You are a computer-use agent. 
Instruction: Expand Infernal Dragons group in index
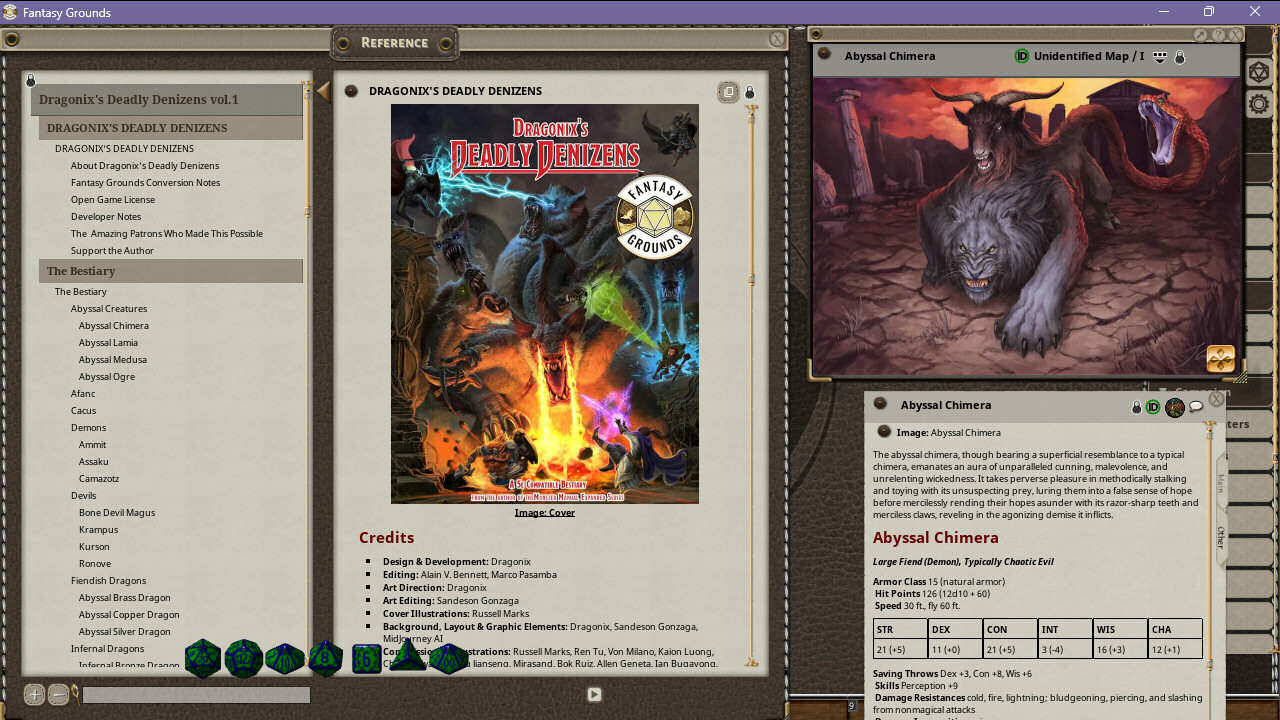pos(107,649)
